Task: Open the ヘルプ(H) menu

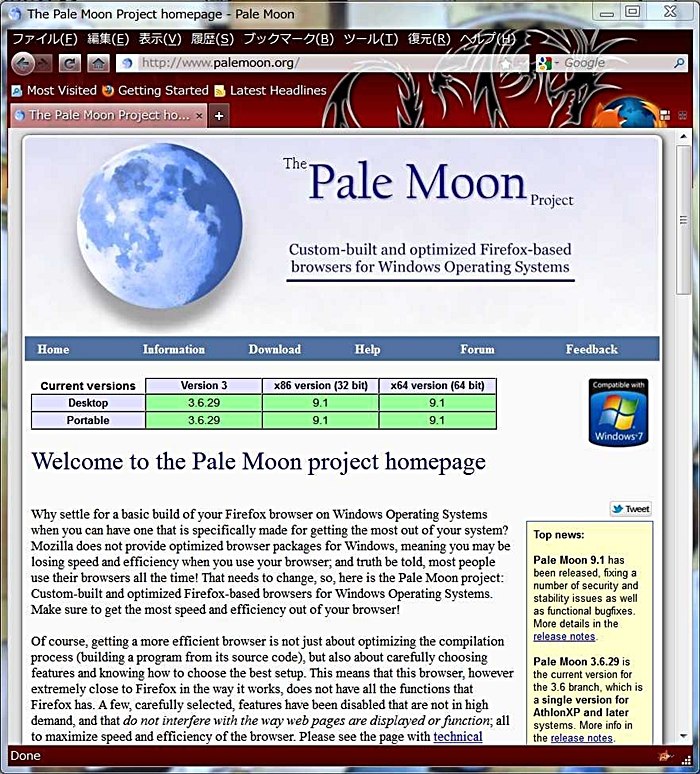Action: pos(488,39)
